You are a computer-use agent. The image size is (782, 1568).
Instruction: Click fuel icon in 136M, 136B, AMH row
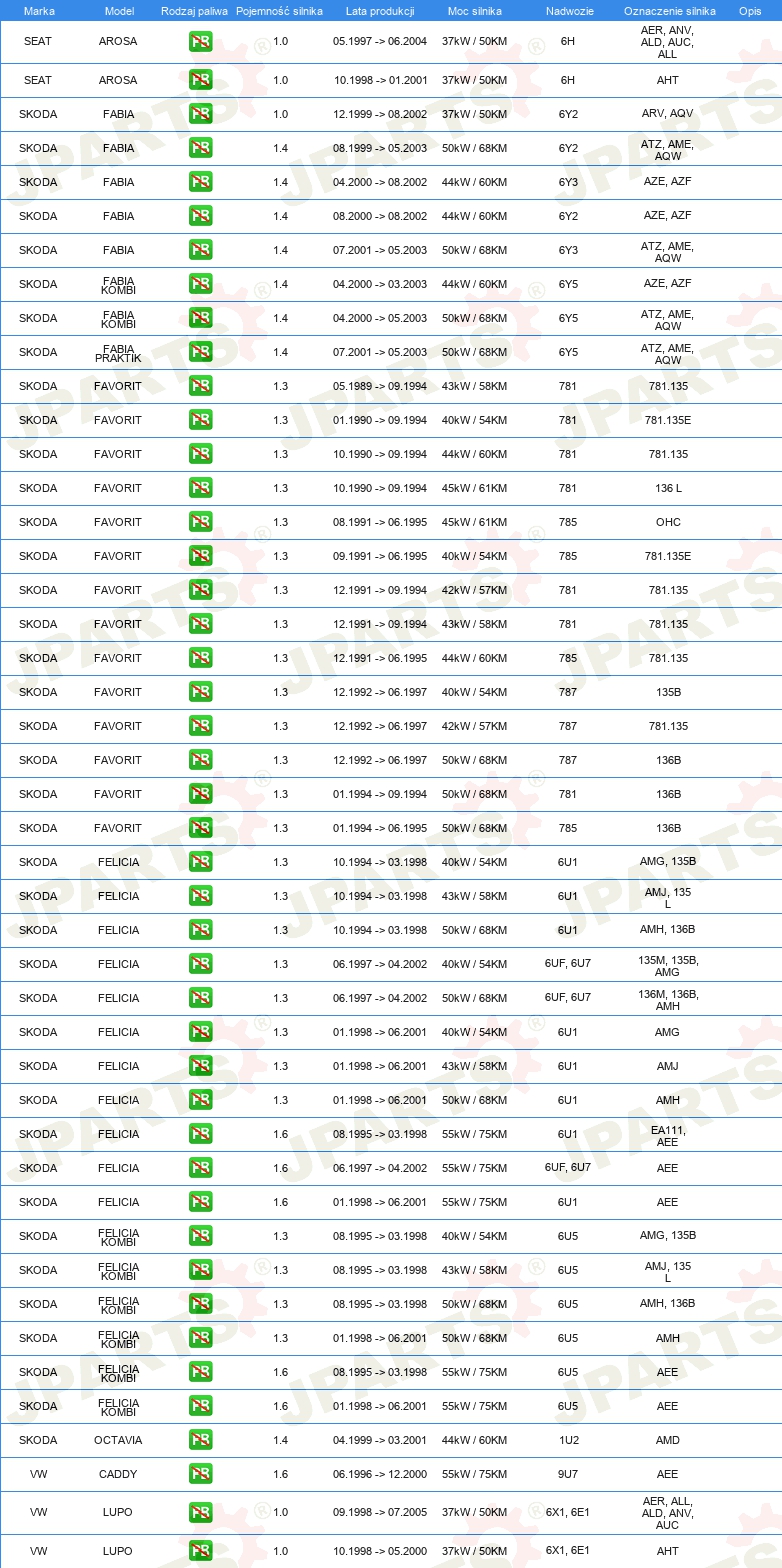click(x=200, y=997)
